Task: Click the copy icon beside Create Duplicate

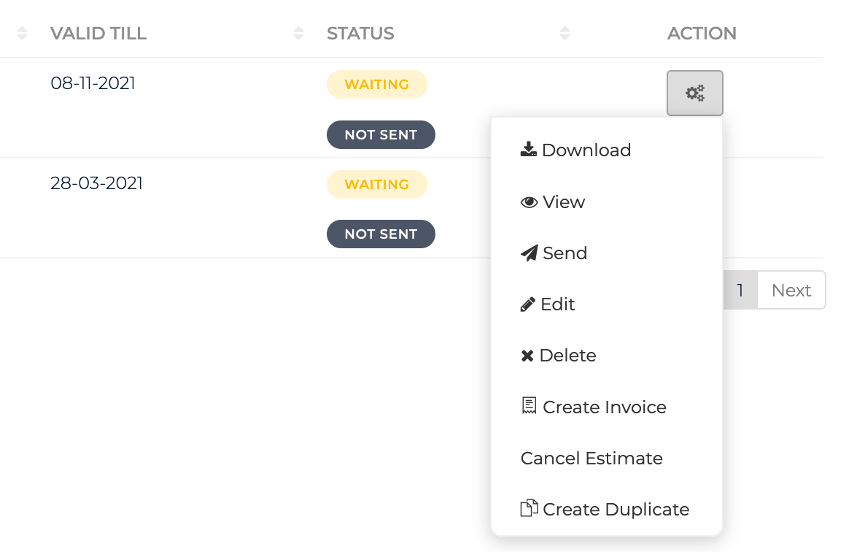Action: (x=529, y=508)
